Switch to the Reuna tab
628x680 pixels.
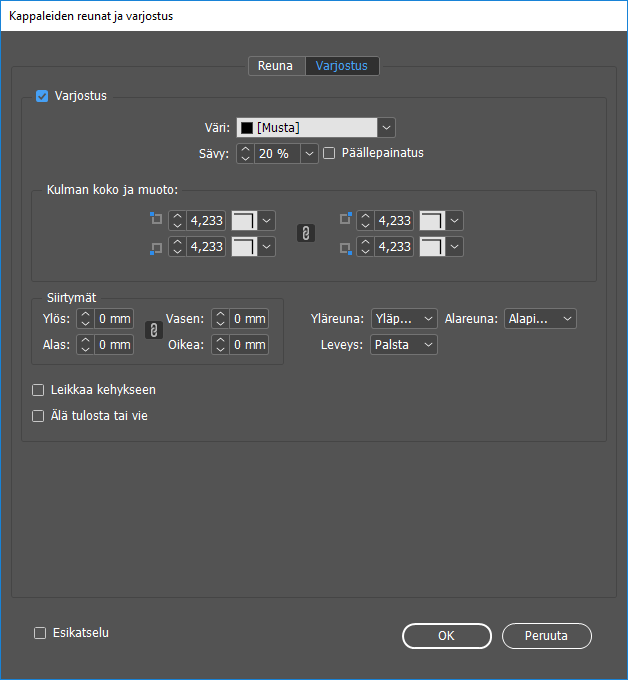[x=276, y=66]
